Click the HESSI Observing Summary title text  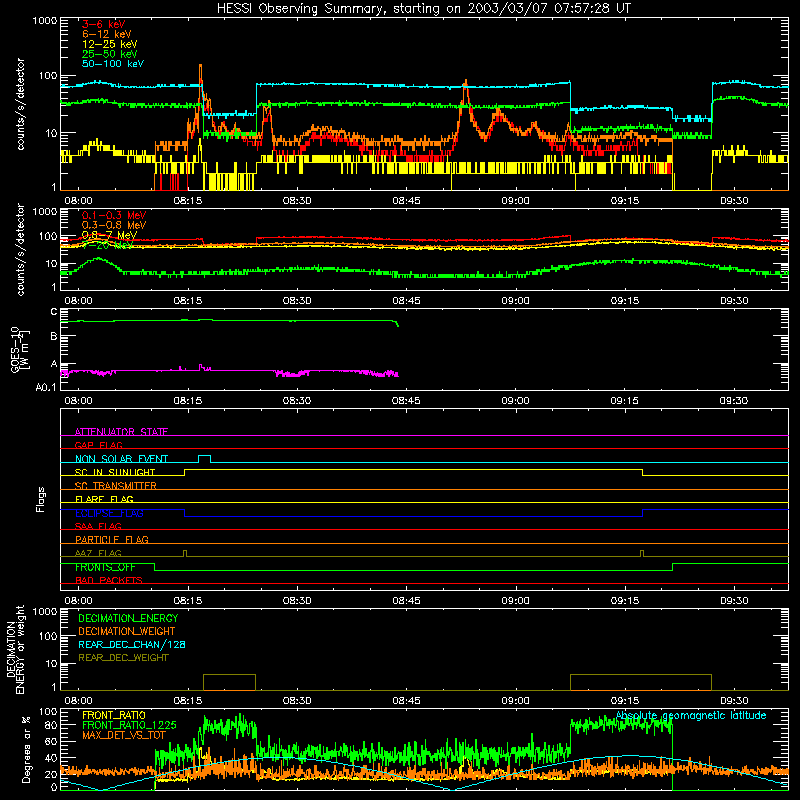coord(424,9)
